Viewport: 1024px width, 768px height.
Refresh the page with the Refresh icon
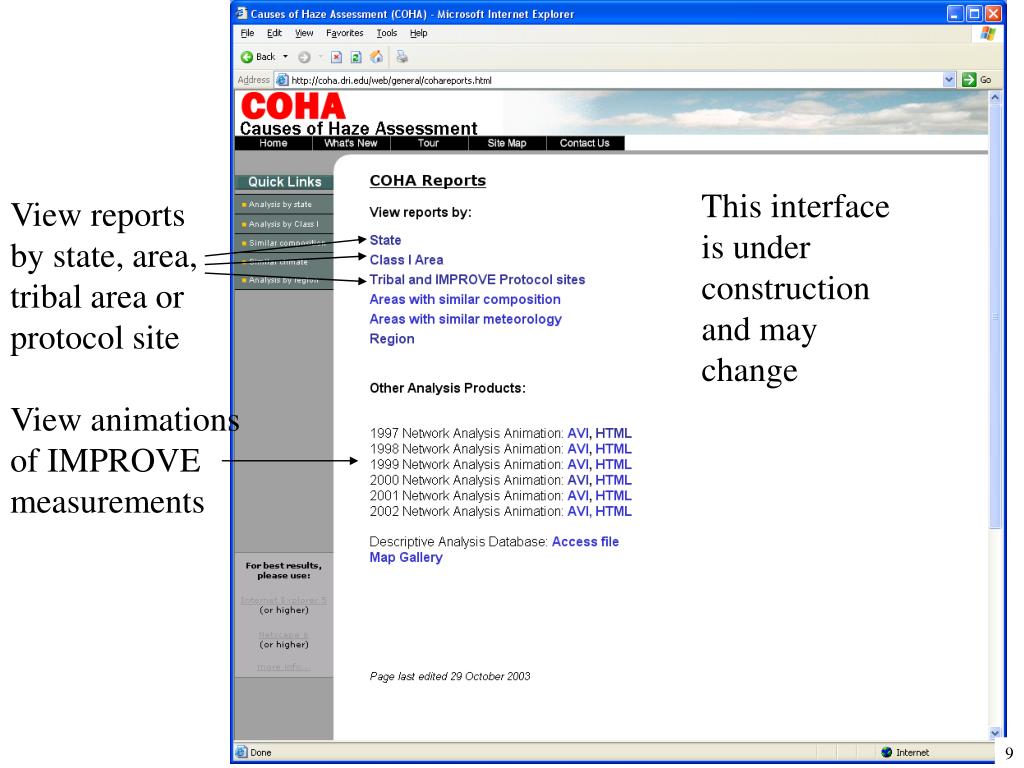[x=356, y=57]
